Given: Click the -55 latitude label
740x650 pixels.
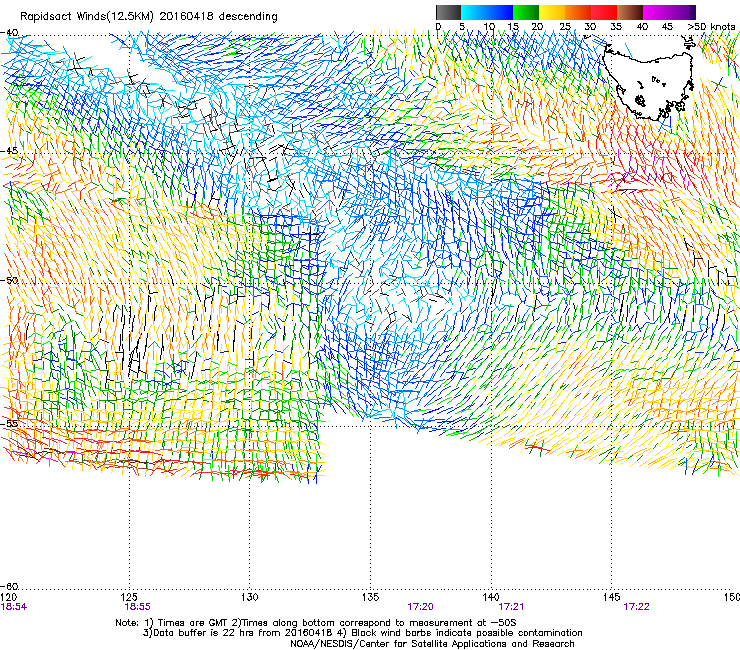Looking at the screenshot, I should point(9,423).
